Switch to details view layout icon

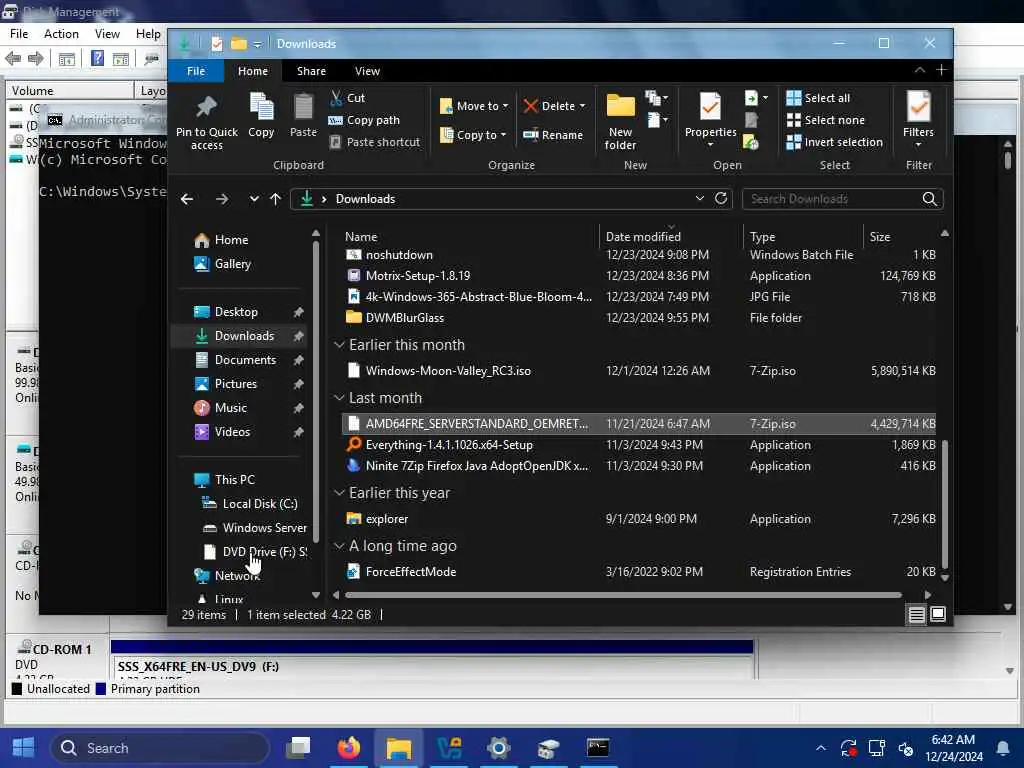pos(916,615)
